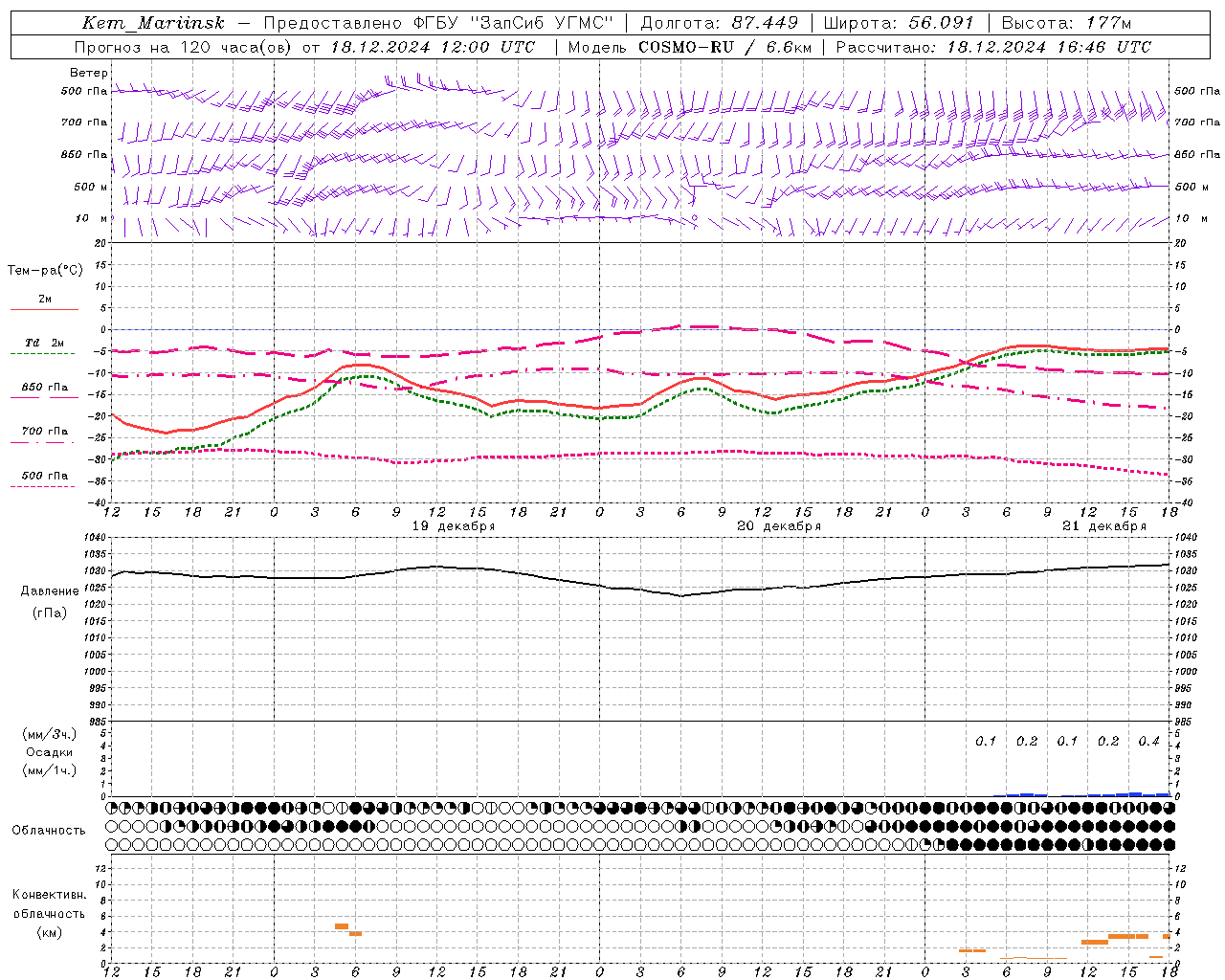
Task: Click the Давление pressure panel label
Action: pos(48,591)
